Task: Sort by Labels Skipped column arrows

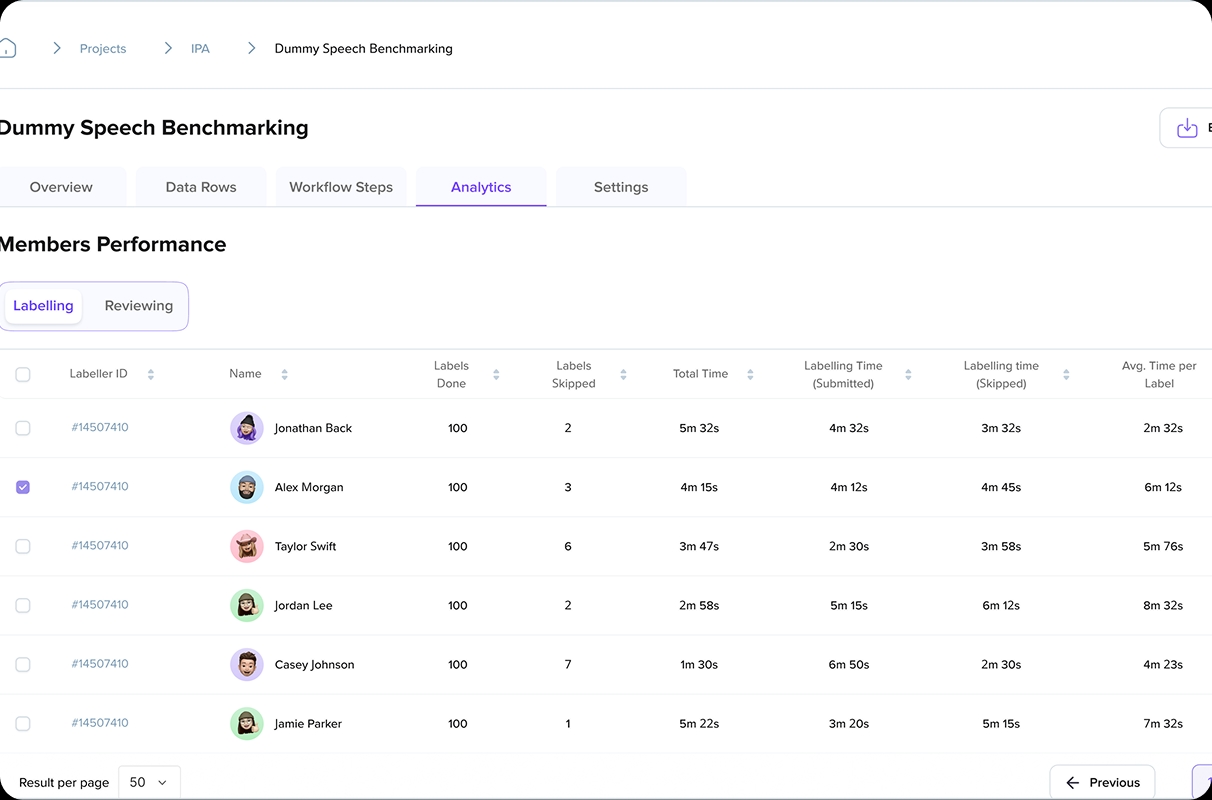Action: [623, 375]
